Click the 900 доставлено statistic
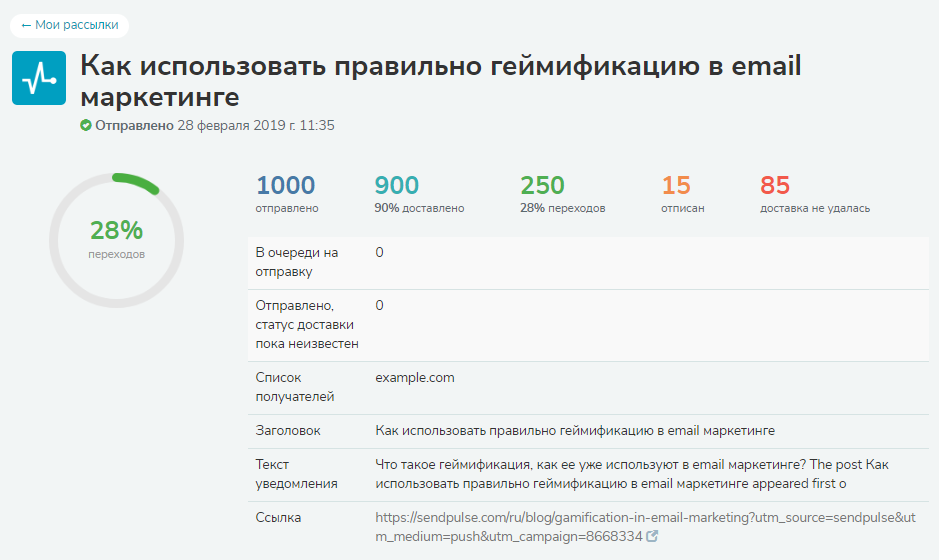939x560 pixels. pyautogui.click(x=419, y=193)
